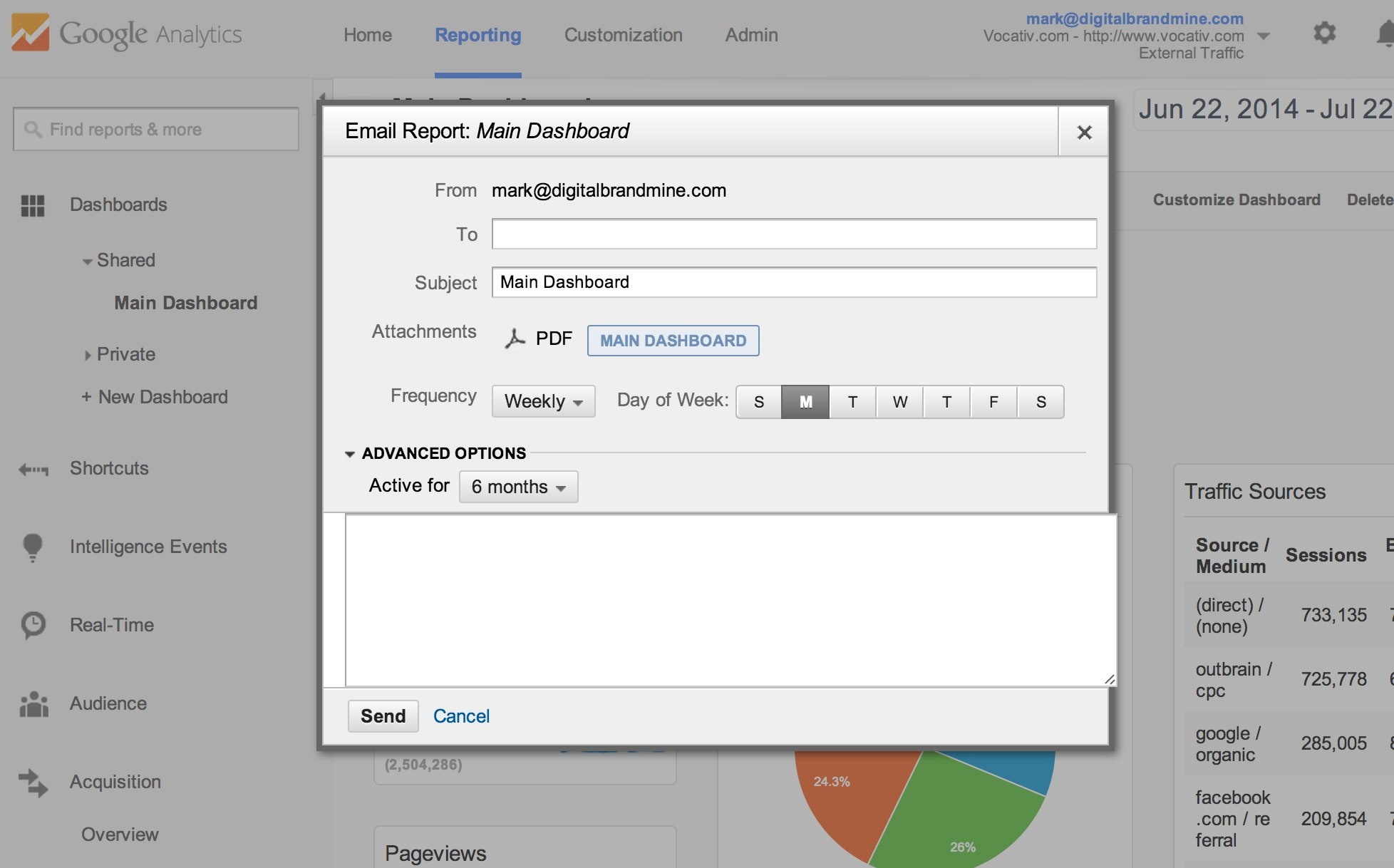Click the Audience people icon

(x=33, y=704)
